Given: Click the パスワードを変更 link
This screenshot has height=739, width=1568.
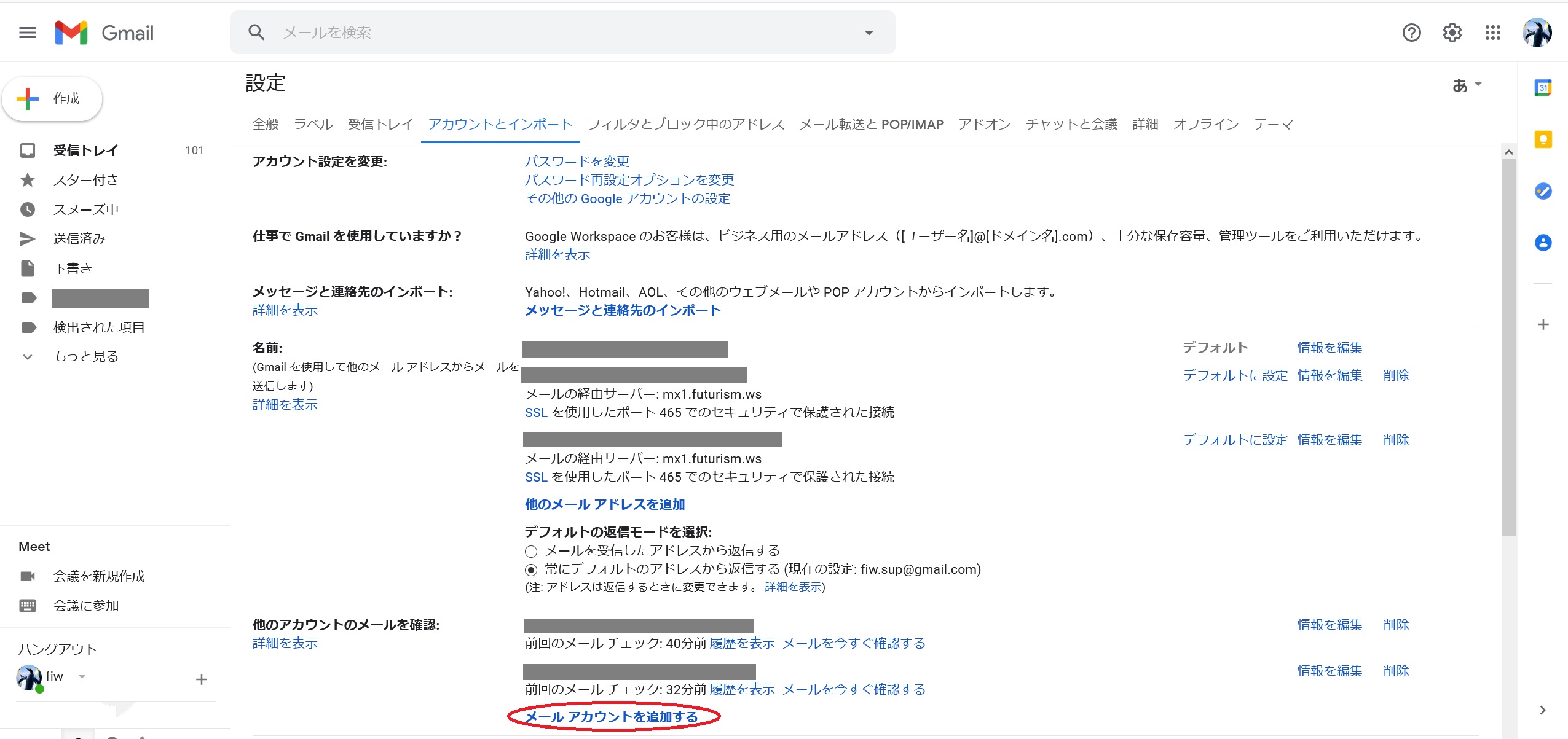Looking at the screenshot, I should click(x=577, y=162).
